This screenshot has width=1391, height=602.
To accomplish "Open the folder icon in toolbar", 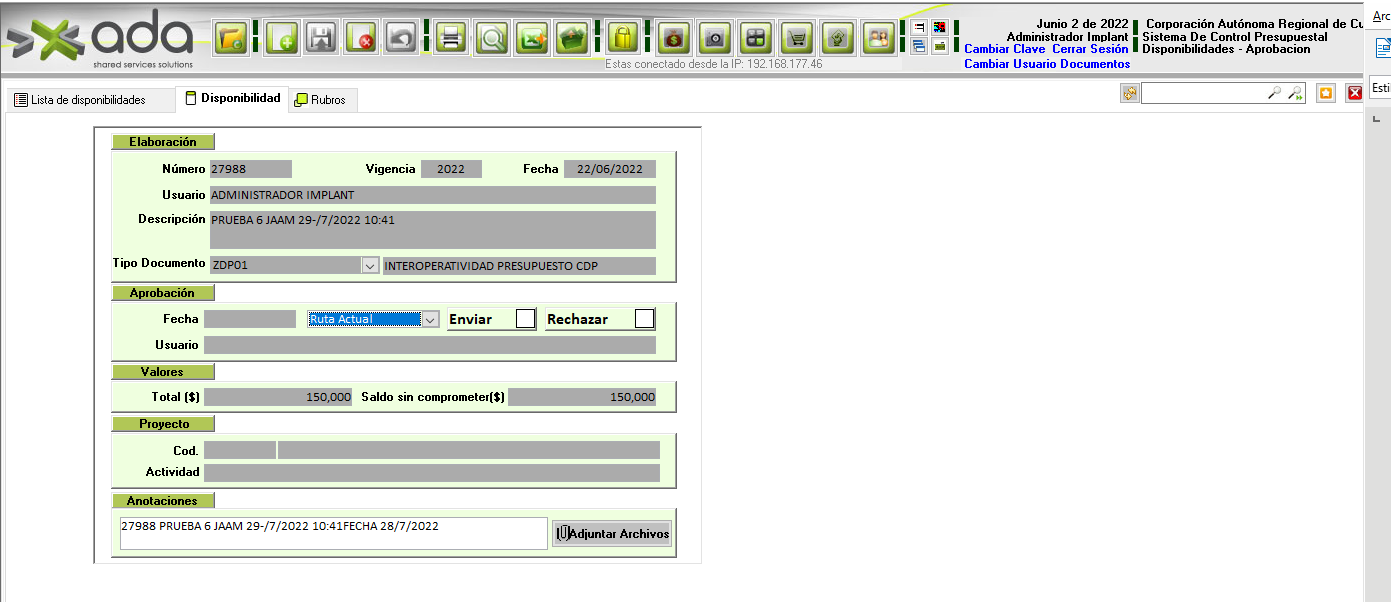I will pos(231,39).
